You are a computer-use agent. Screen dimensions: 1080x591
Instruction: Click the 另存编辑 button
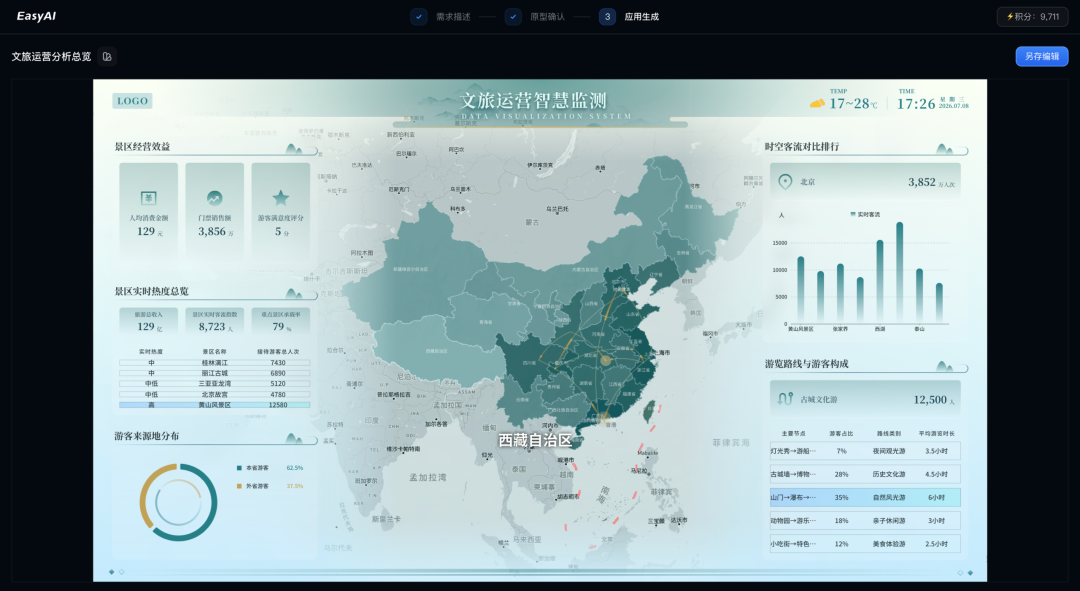click(x=1041, y=56)
